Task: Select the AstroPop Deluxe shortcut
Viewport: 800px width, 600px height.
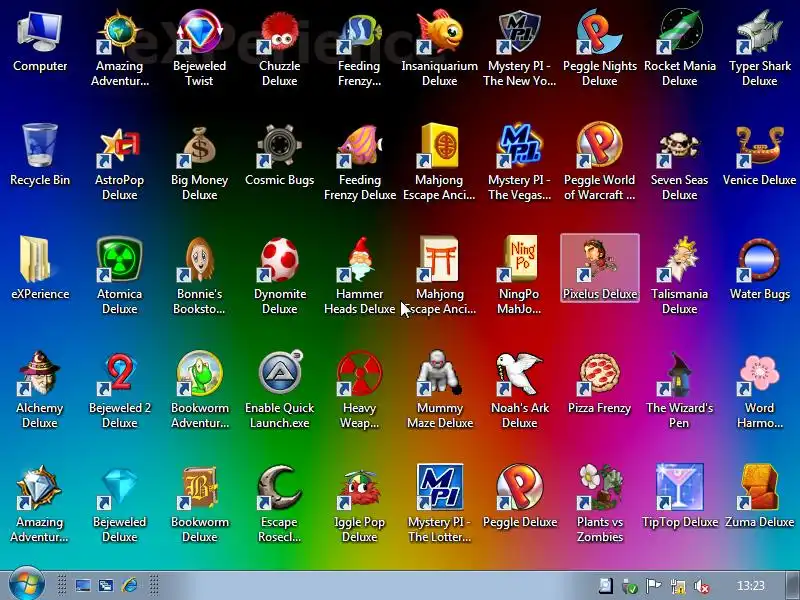Action: click(x=119, y=163)
